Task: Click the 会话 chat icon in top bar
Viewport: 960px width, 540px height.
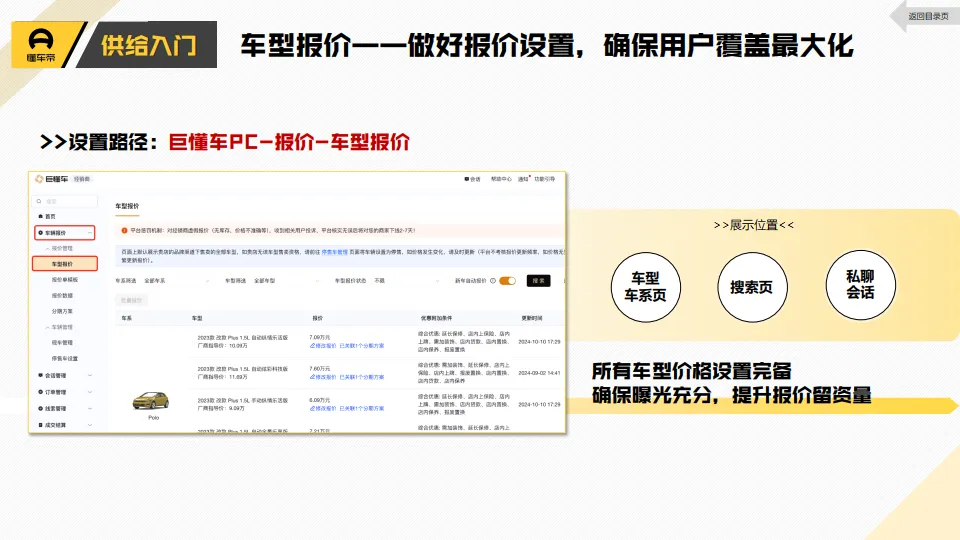Action: (467, 179)
